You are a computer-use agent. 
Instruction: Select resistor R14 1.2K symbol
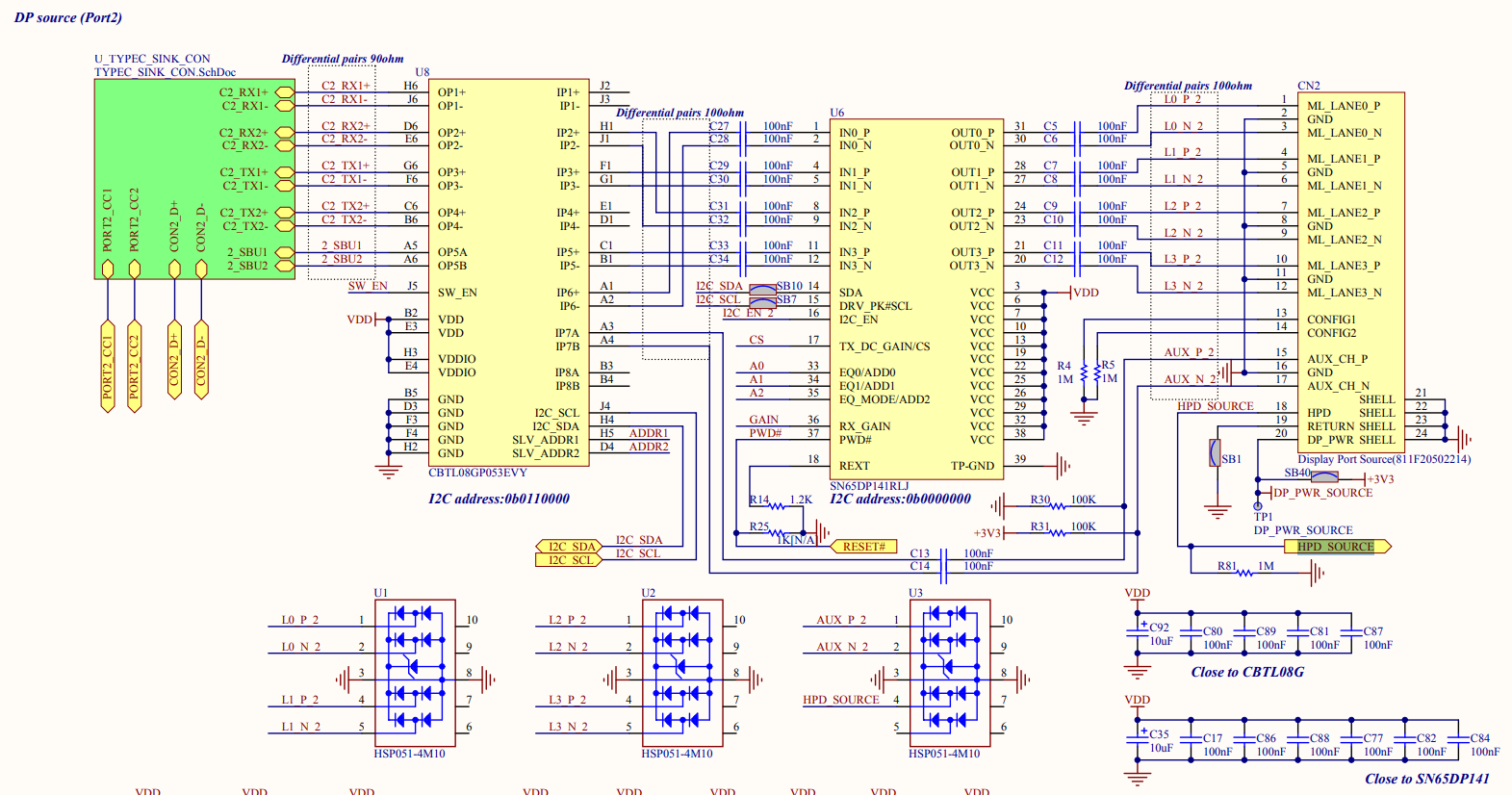click(x=777, y=506)
